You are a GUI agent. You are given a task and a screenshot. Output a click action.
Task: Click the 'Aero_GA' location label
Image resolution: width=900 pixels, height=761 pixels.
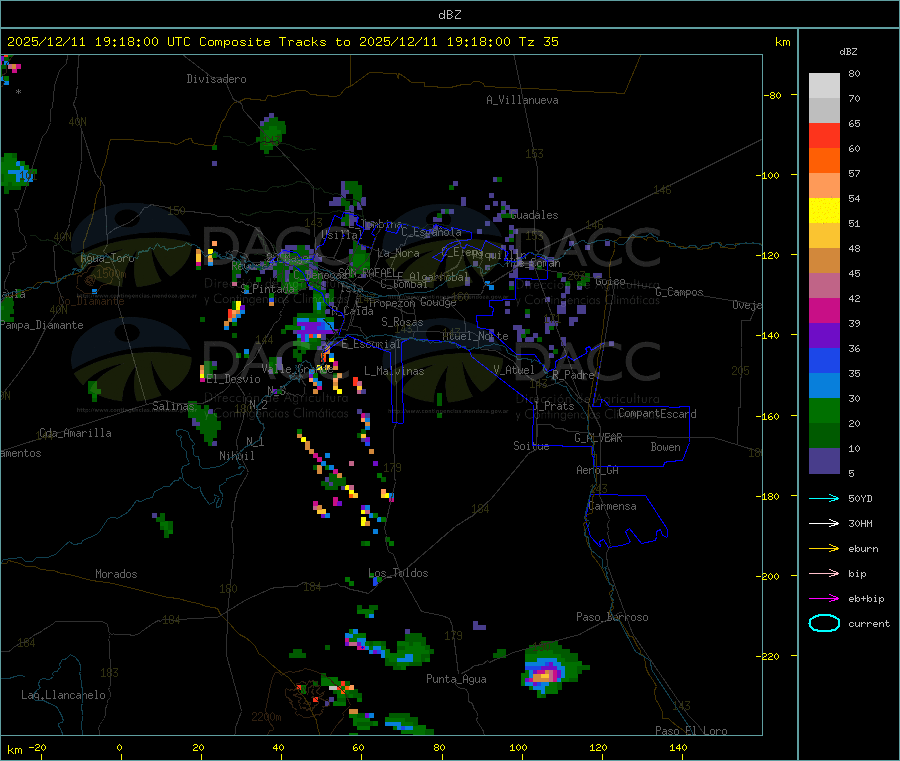tap(598, 470)
